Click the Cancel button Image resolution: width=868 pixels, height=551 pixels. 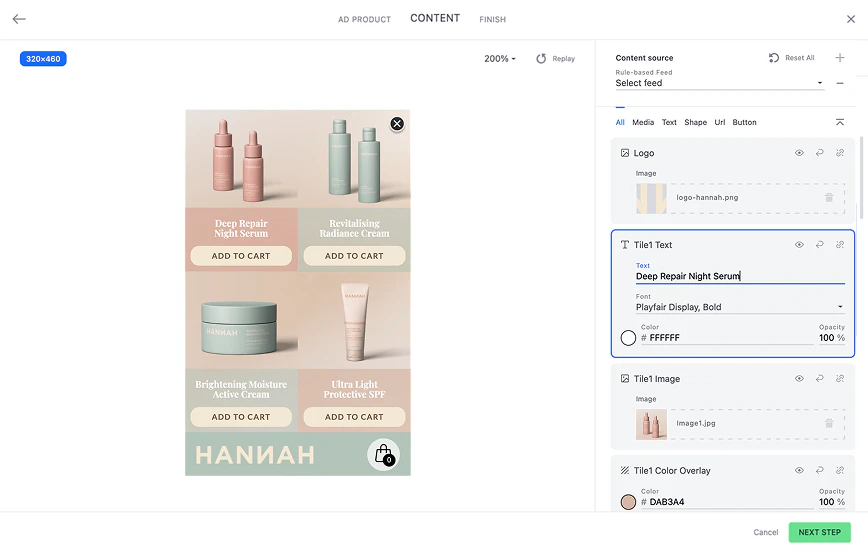pyautogui.click(x=766, y=532)
